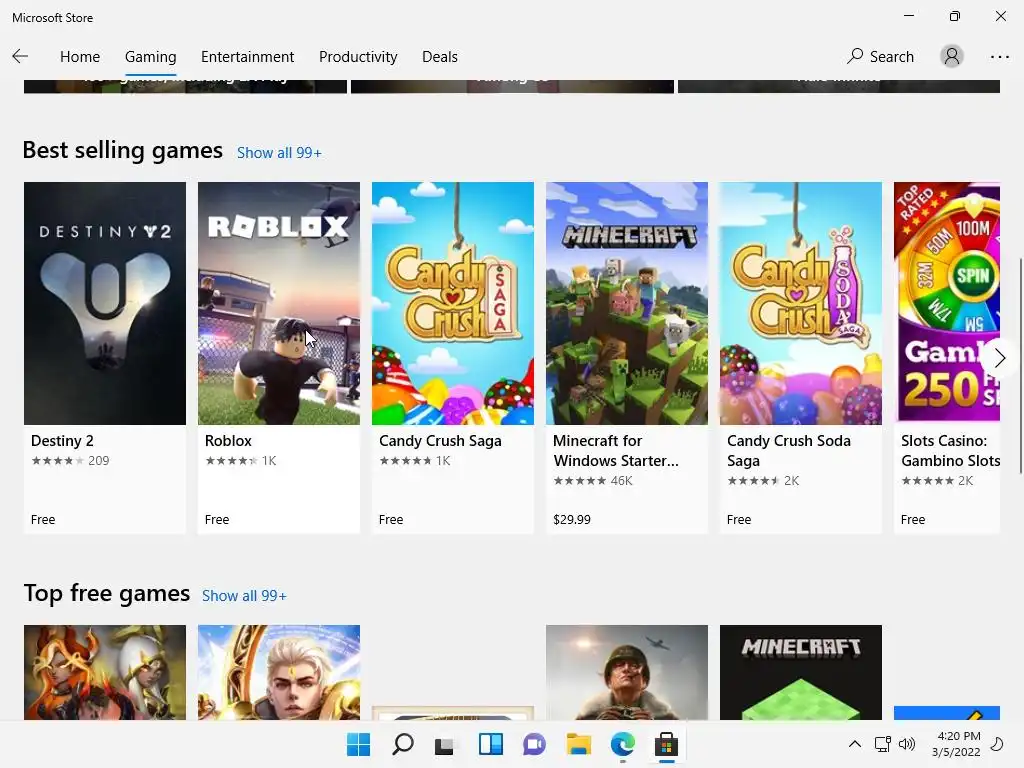Image resolution: width=1024 pixels, height=768 pixels.
Task: Click the Free price under Roblox
Action: coord(217,519)
